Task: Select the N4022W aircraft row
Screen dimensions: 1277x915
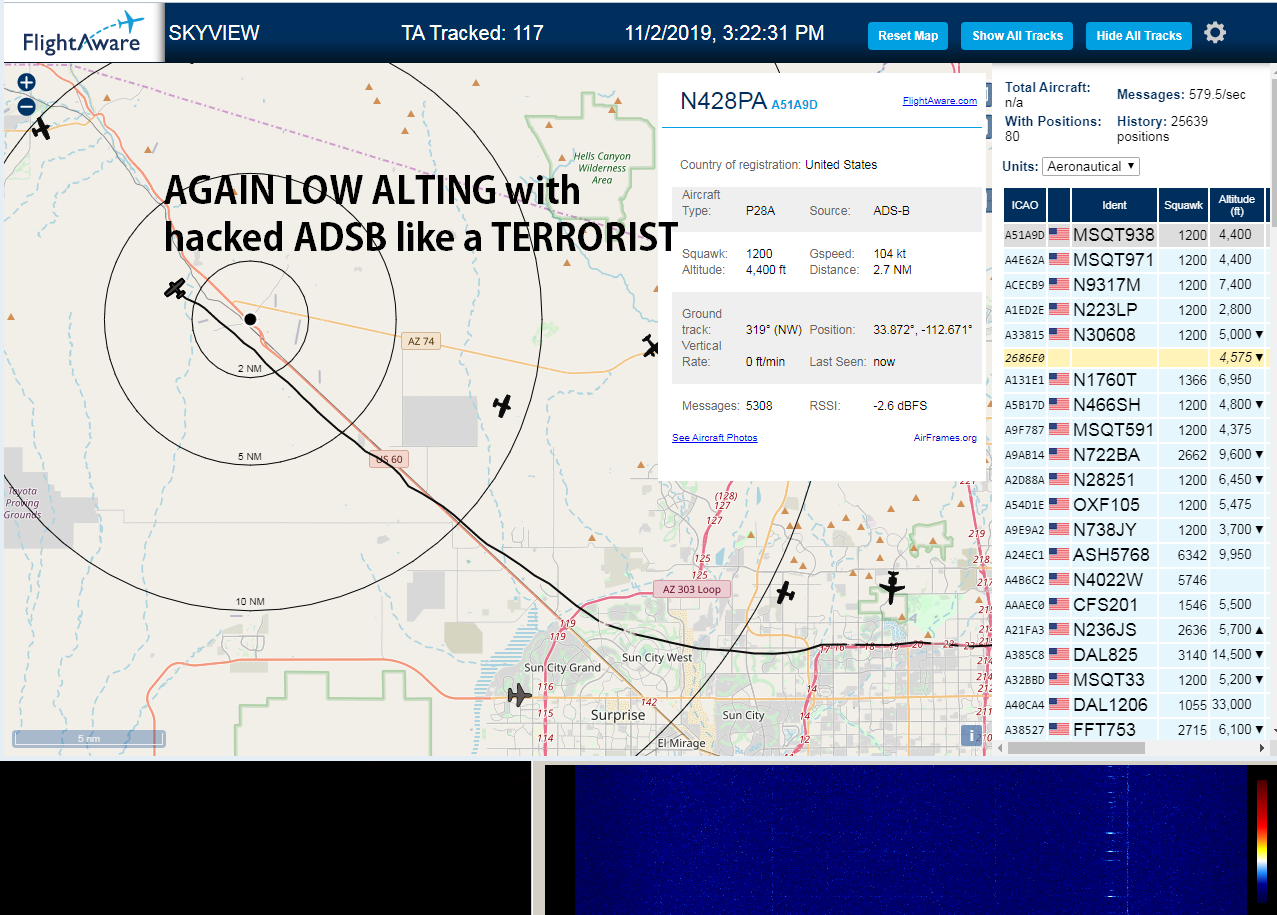Action: pyautogui.click(x=1136, y=580)
